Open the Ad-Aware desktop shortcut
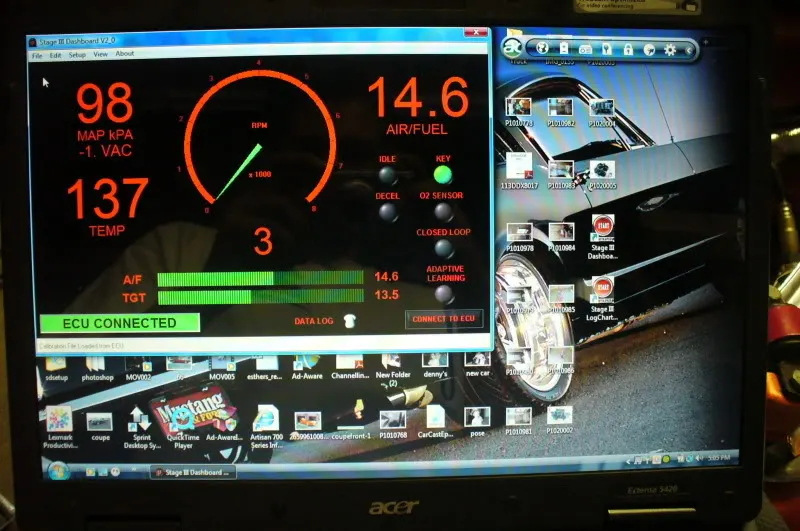800x531 pixels. point(307,367)
